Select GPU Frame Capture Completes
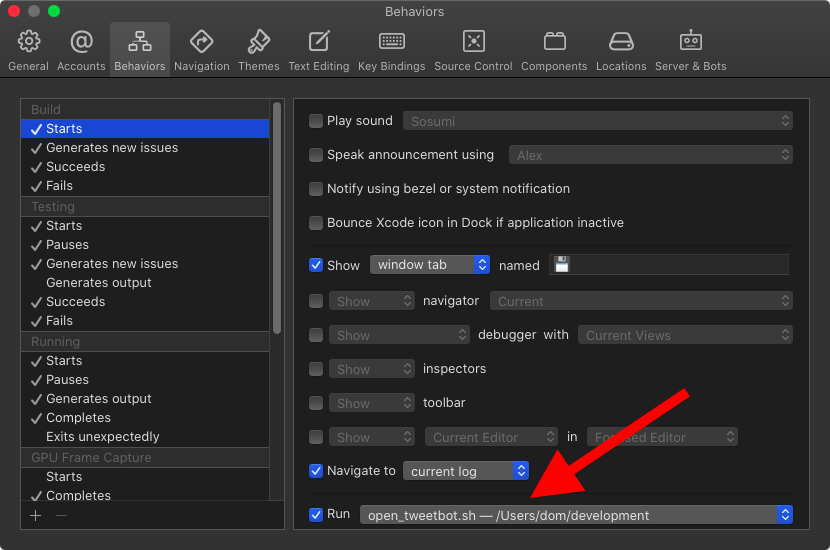This screenshot has width=830, height=550. (145, 494)
